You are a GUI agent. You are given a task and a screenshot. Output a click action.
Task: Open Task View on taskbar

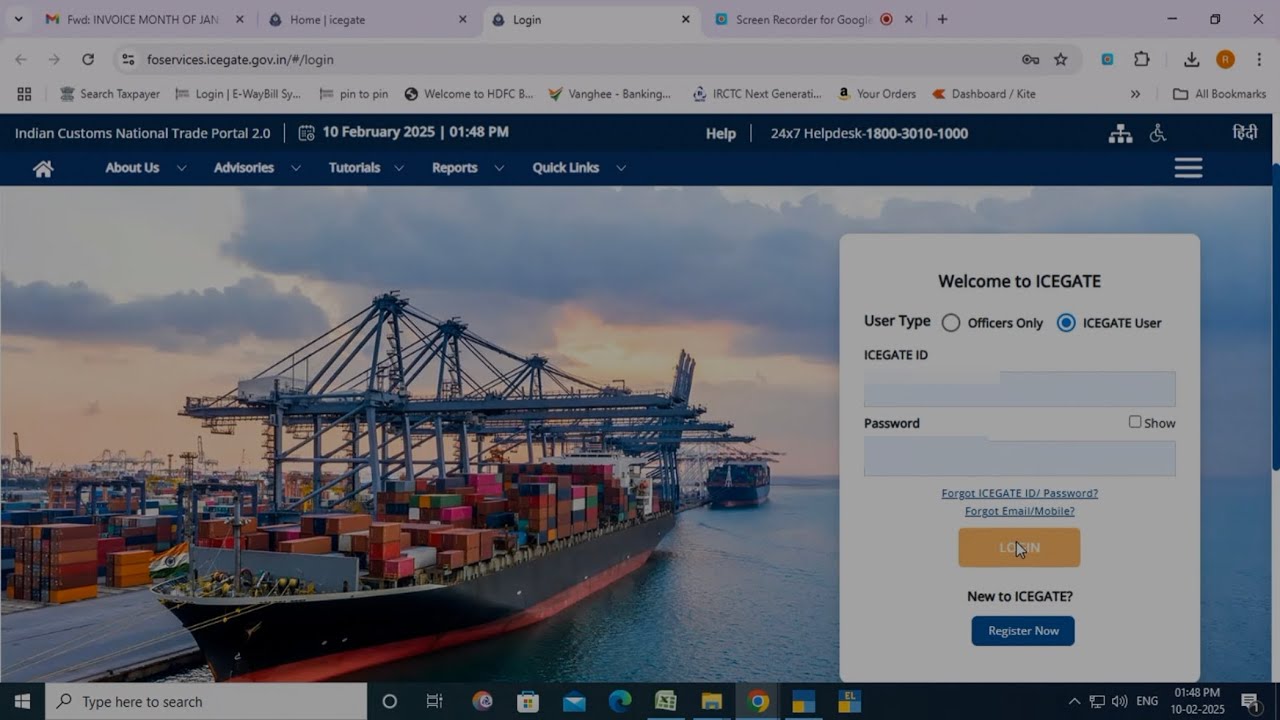pos(434,701)
